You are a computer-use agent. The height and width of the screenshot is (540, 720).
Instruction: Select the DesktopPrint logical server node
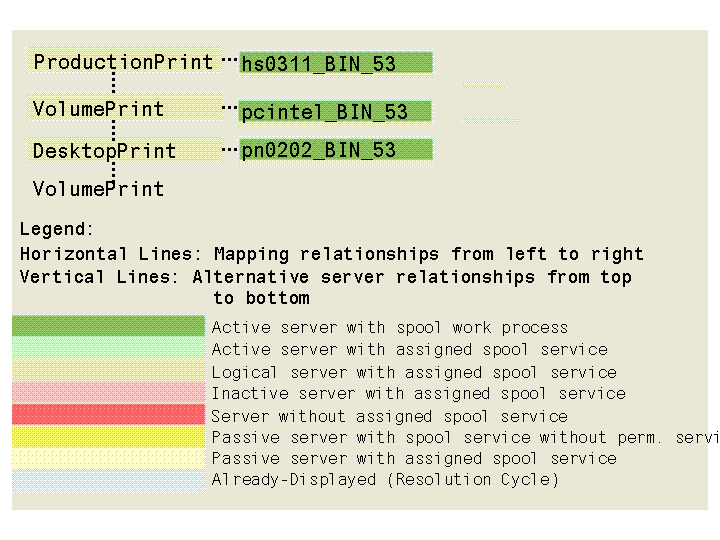pos(104,151)
